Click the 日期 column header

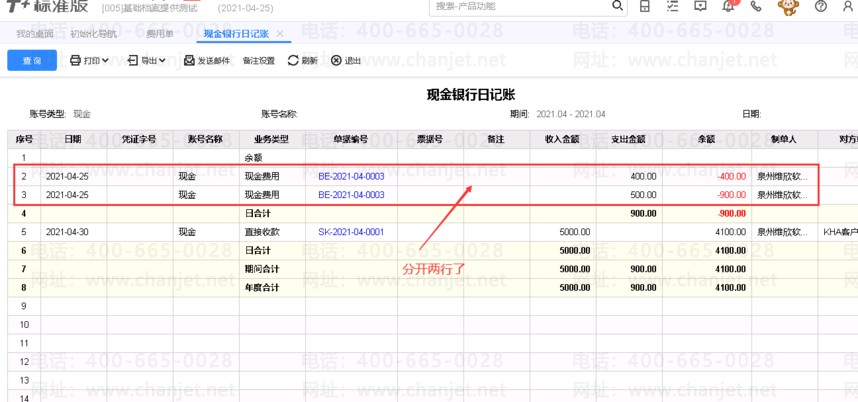click(x=73, y=139)
